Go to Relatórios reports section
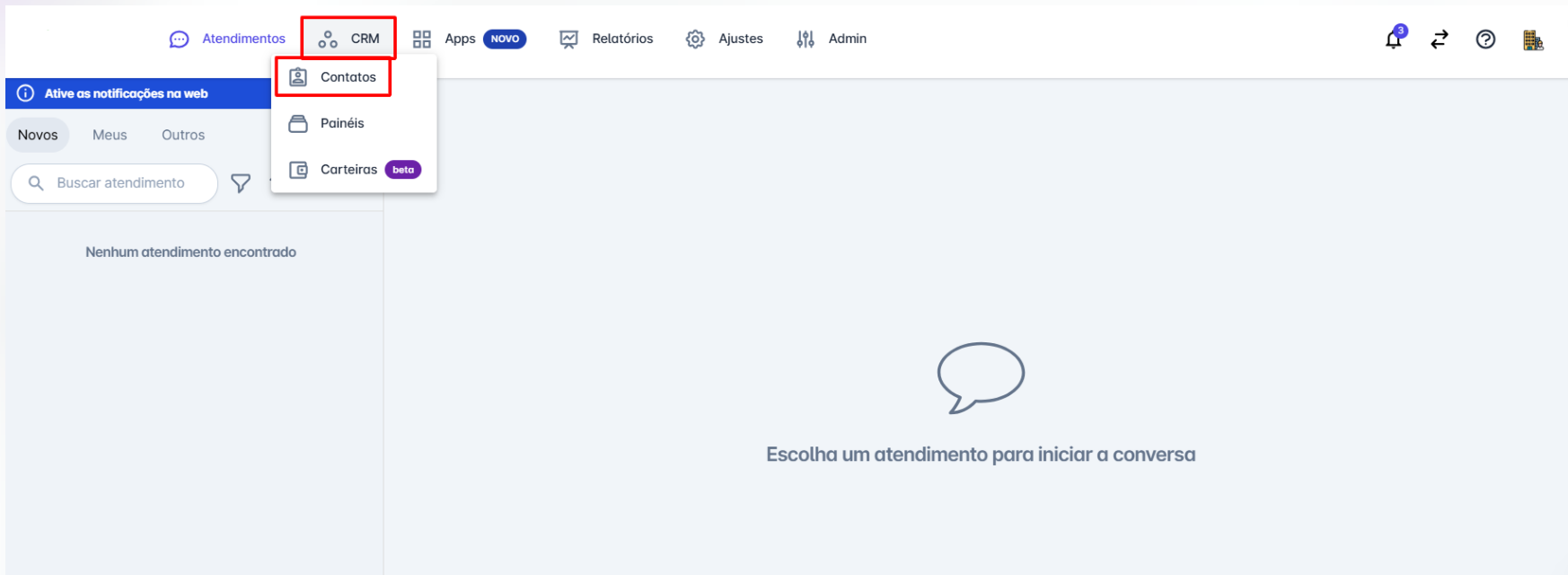Image resolution: width=1568 pixels, height=575 pixels. coord(607,39)
